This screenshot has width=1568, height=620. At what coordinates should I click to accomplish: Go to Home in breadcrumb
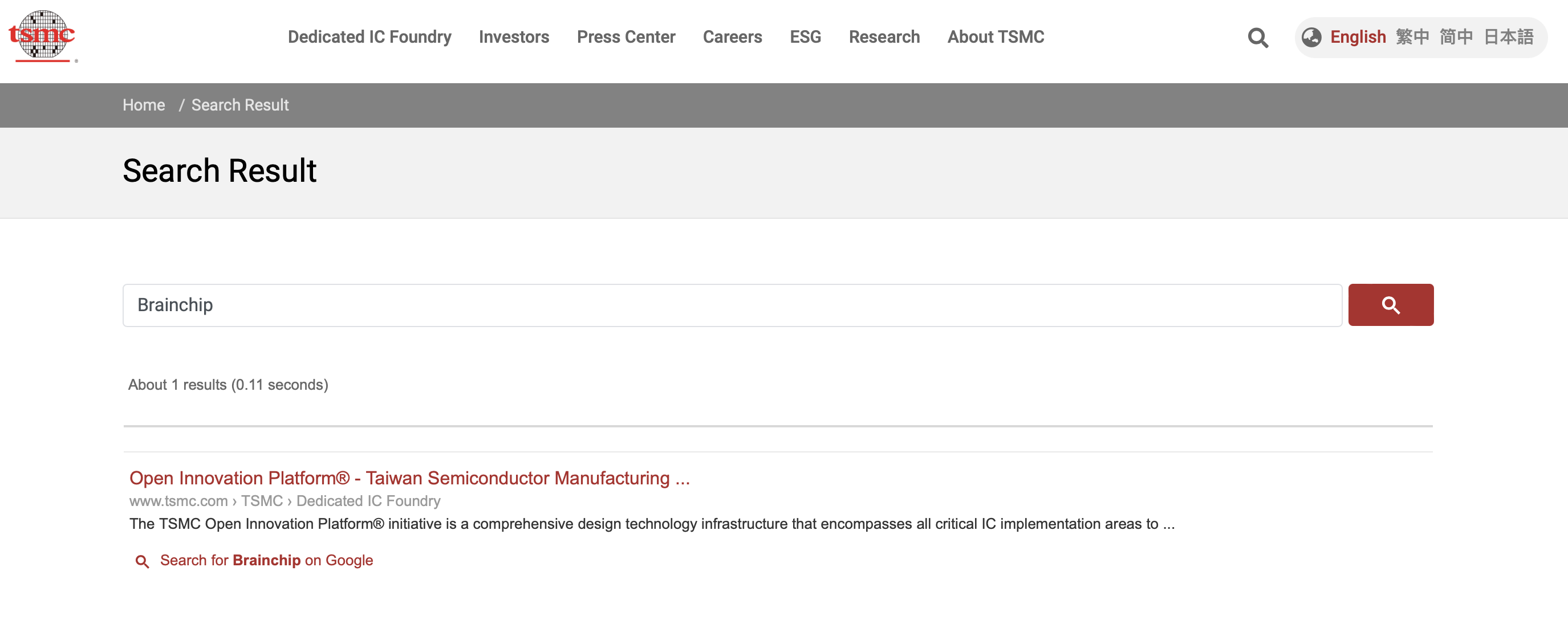tap(144, 105)
